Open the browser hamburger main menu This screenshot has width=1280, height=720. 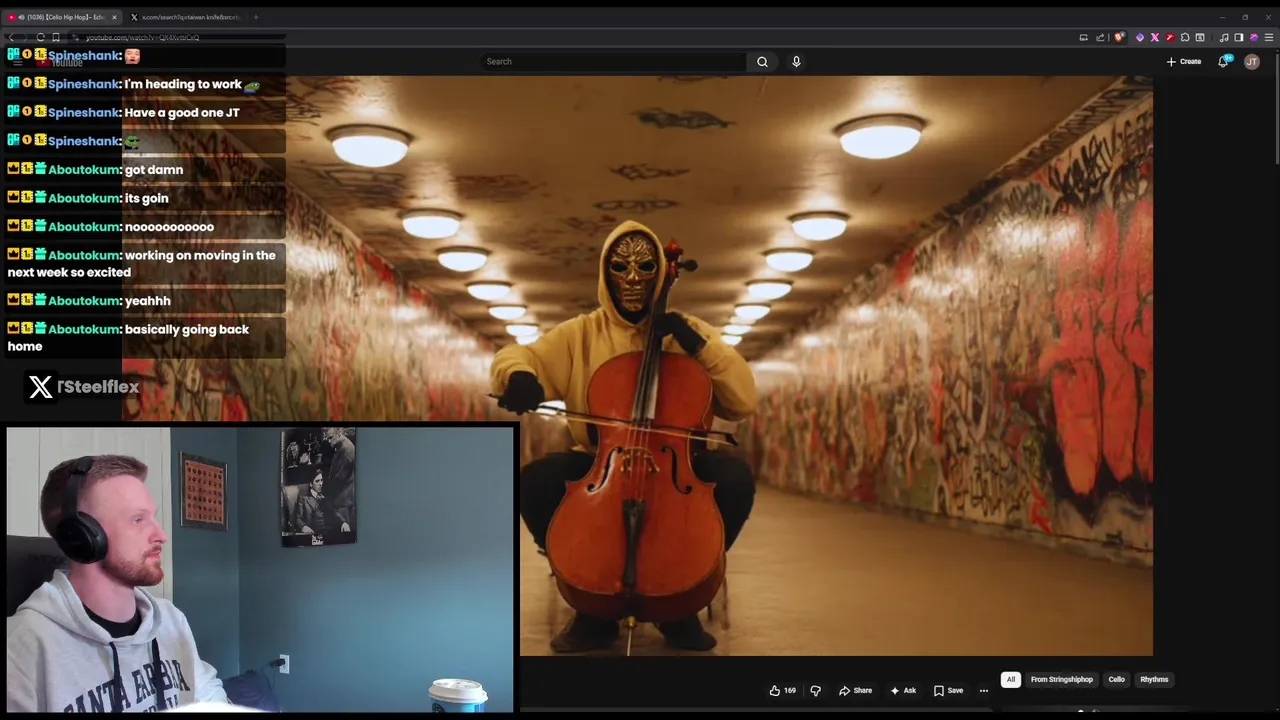[1269, 37]
